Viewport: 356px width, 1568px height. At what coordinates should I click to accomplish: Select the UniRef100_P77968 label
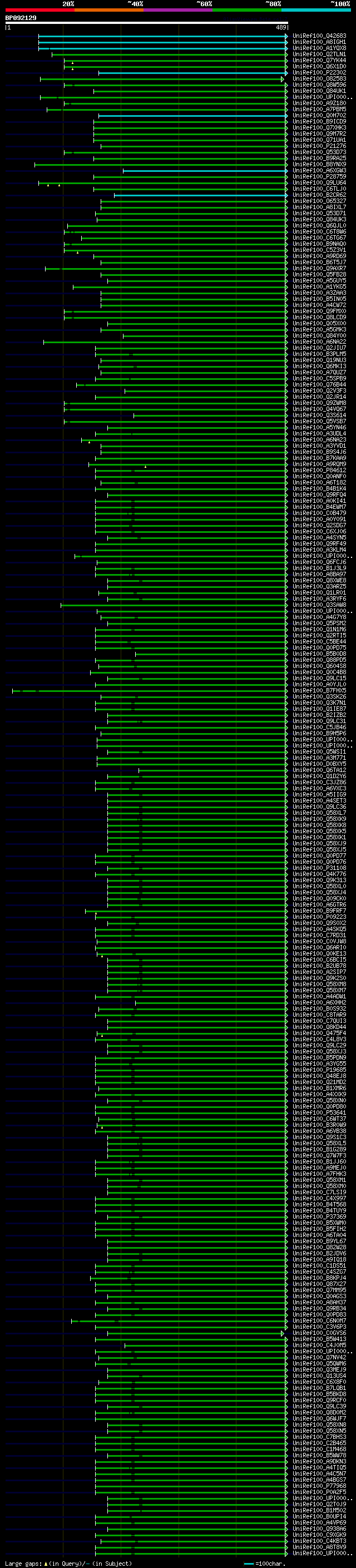[x=319, y=1486]
